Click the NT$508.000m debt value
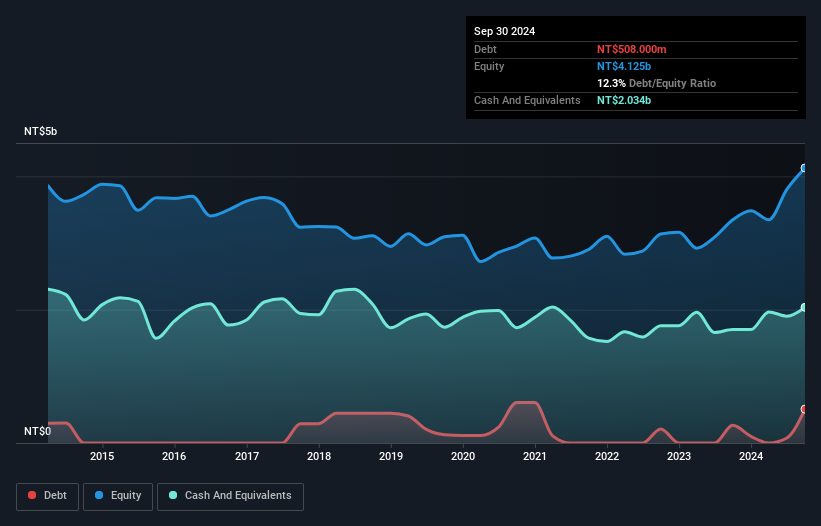Screen dimensions: 821x526 coord(631,49)
